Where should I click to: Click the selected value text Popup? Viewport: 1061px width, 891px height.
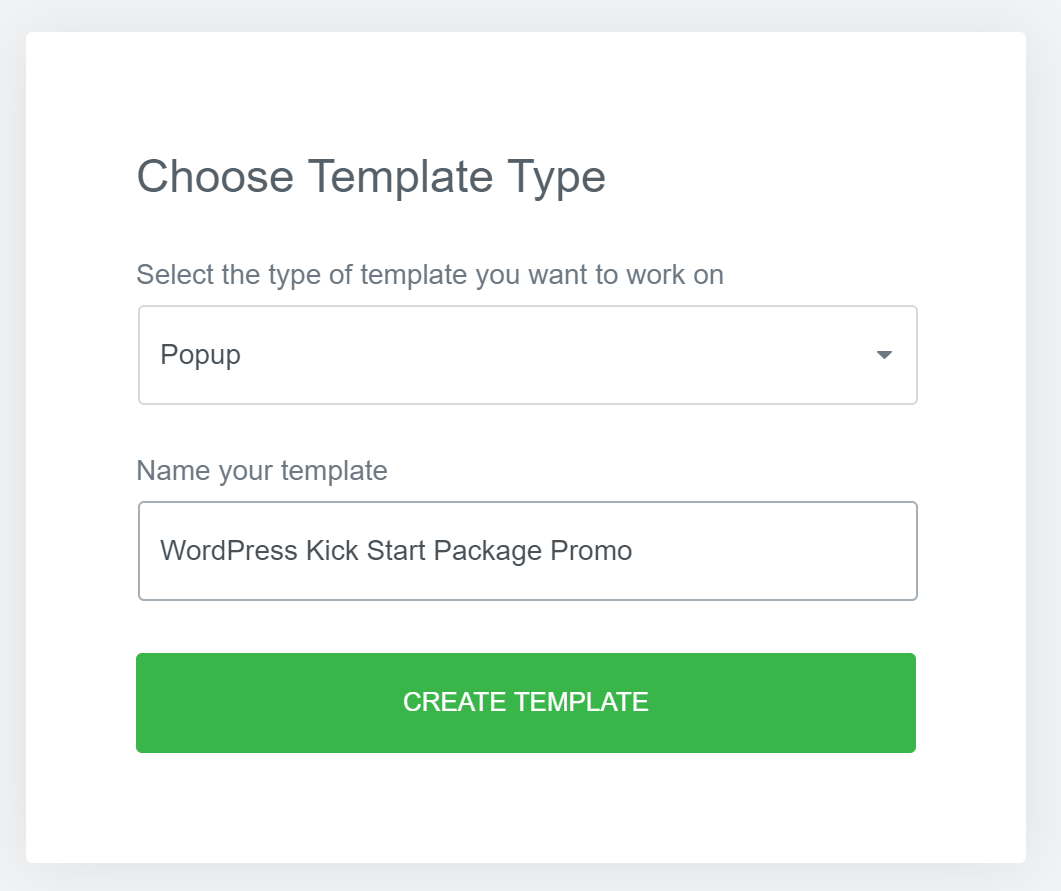pyautogui.click(x=200, y=356)
